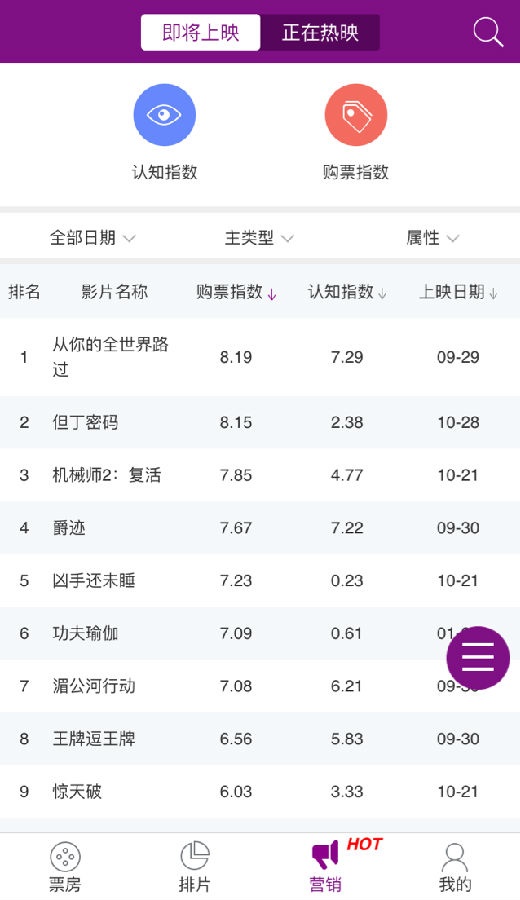The height and width of the screenshot is (900, 520).
Task: Open 王牌逗王牌 movie row
Action: [x=260, y=739]
